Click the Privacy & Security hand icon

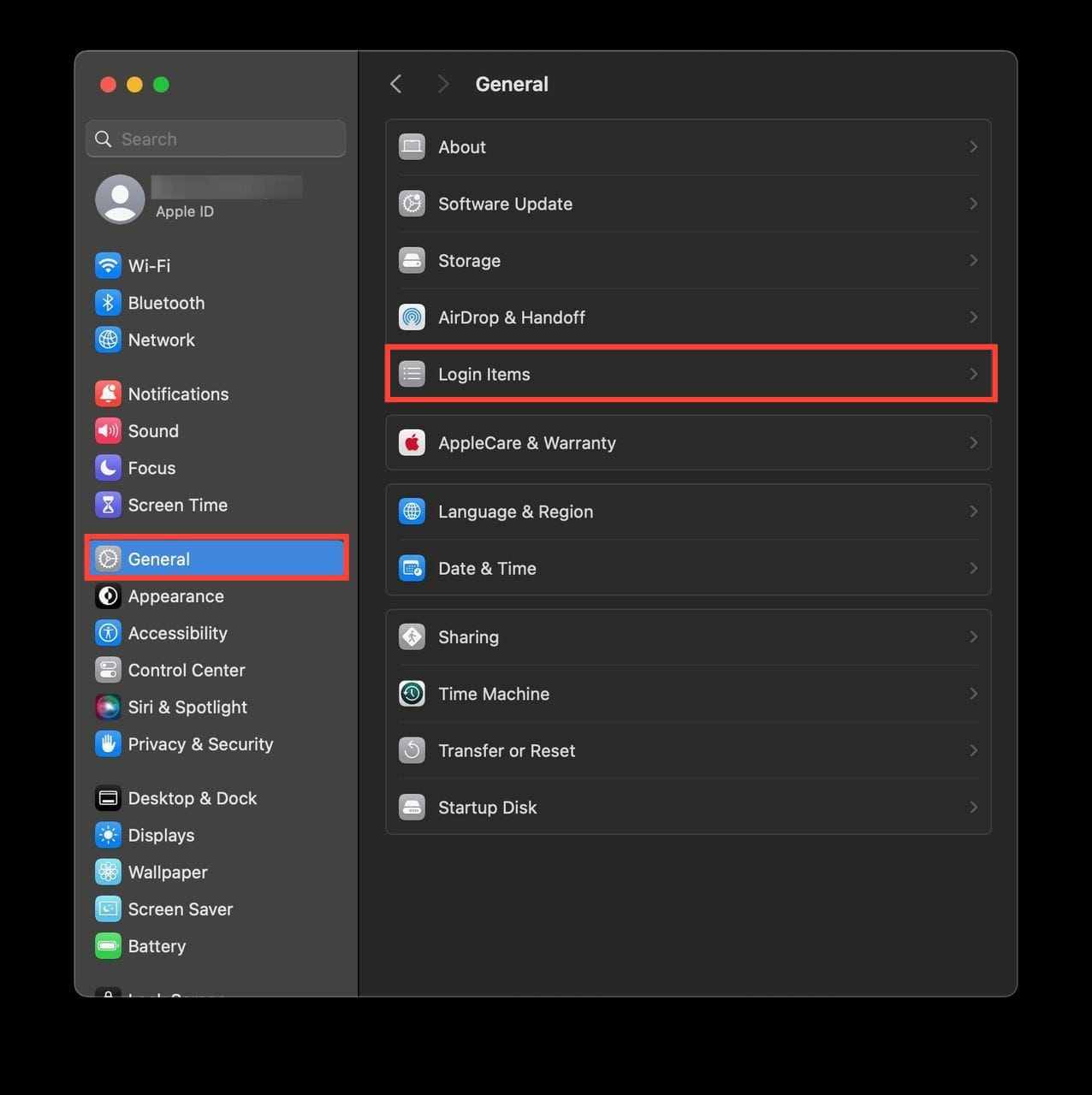pos(108,744)
